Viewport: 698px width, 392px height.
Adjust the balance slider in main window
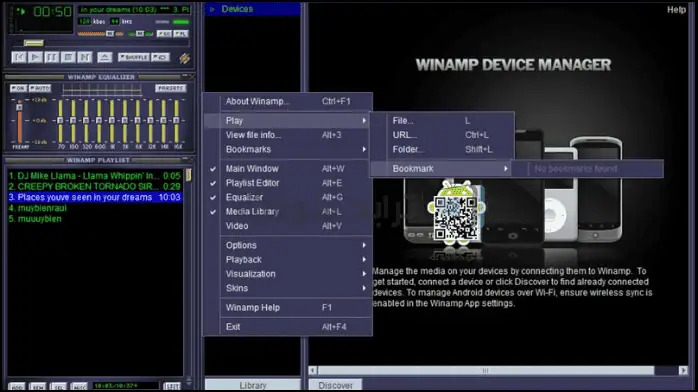(x=141, y=34)
